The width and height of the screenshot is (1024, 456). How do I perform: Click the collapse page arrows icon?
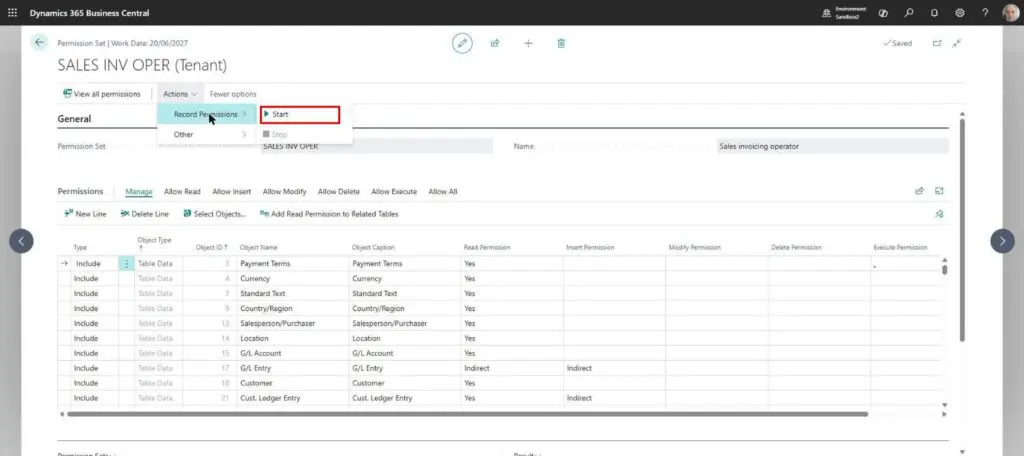(x=957, y=43)
